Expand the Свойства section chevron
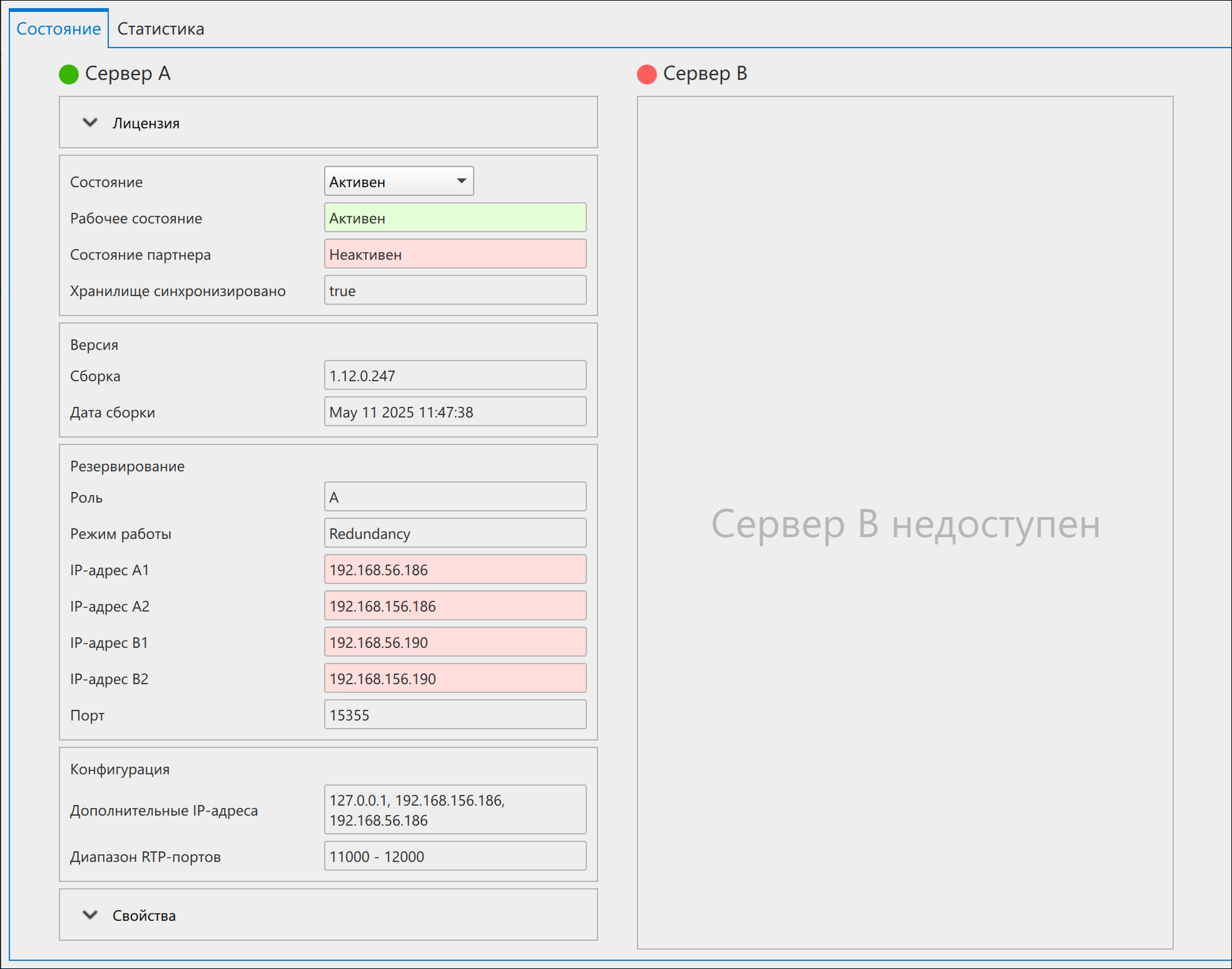 90,915
